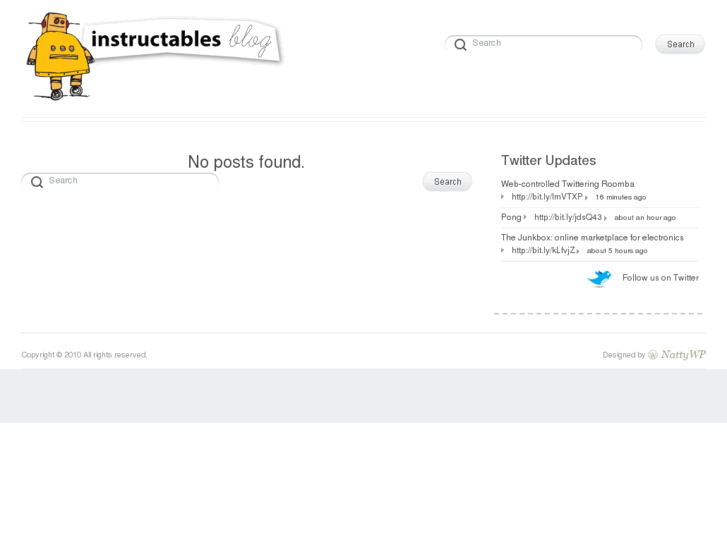This screenshot has width=727, height=545.
Task: Click the Follow us on Twitter link
Action: tap(660, 278)
